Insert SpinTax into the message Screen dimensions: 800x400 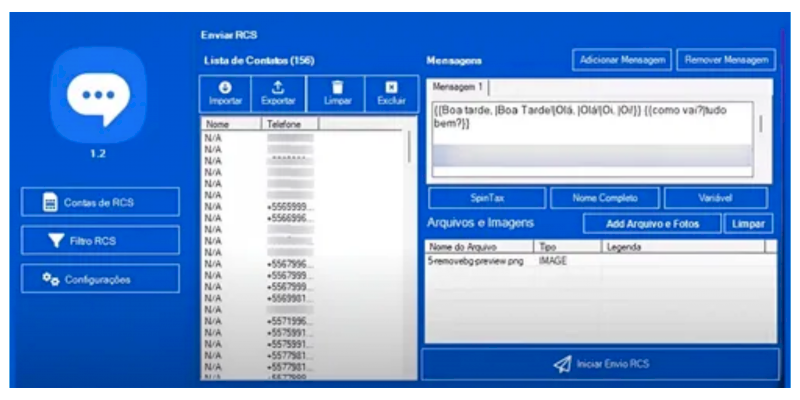487,198
